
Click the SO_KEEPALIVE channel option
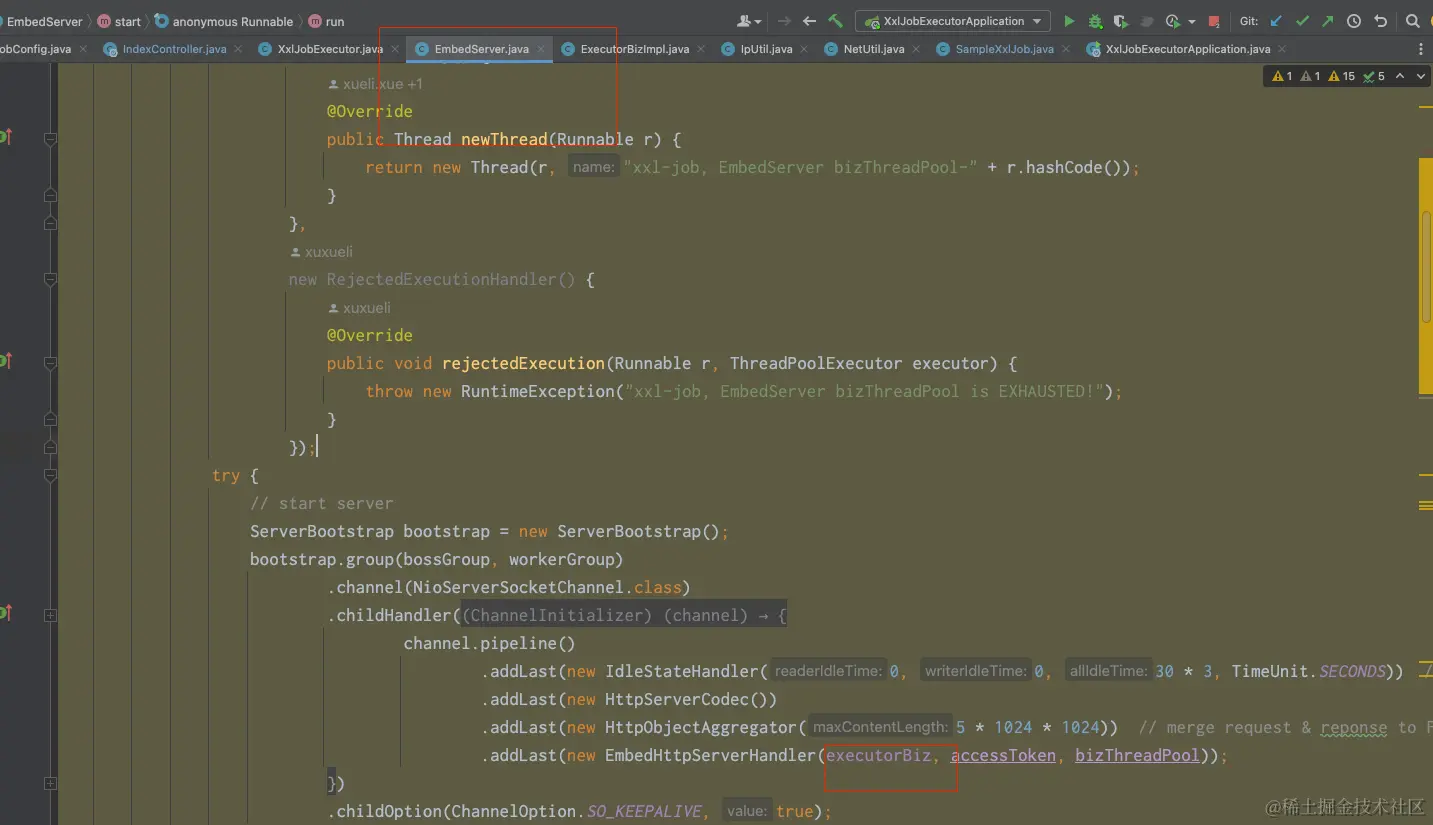click(644, 812)
